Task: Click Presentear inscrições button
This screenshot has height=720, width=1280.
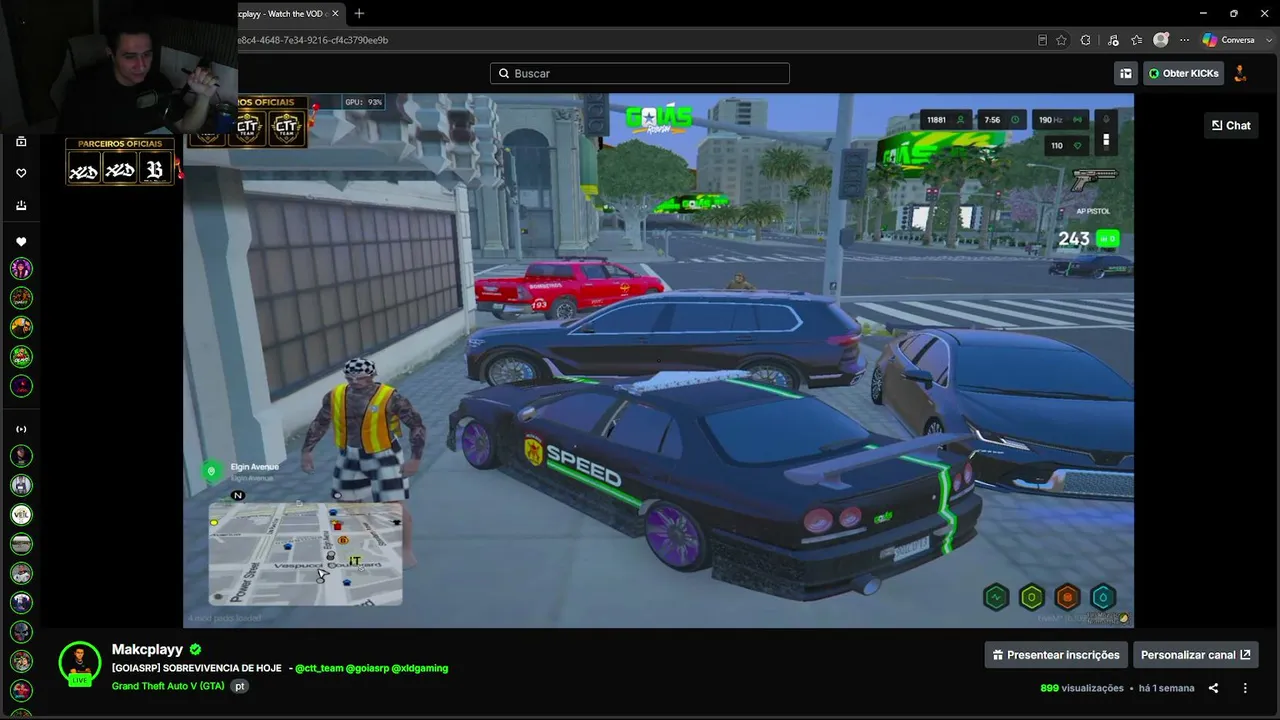Action: [x=1056, y=655]
